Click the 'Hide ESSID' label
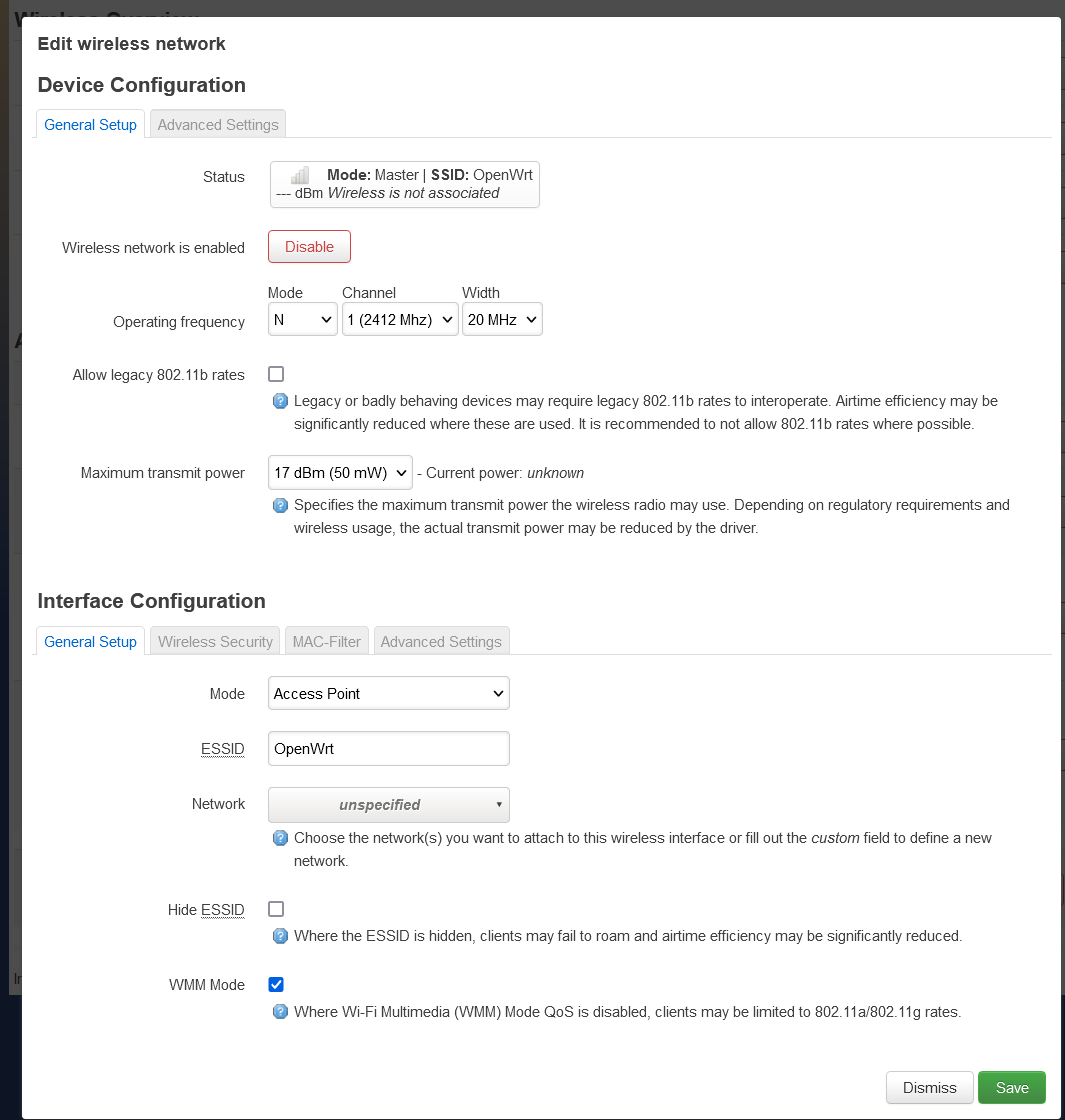Viewport: 1065px width, 1120px height. (206, 909)
